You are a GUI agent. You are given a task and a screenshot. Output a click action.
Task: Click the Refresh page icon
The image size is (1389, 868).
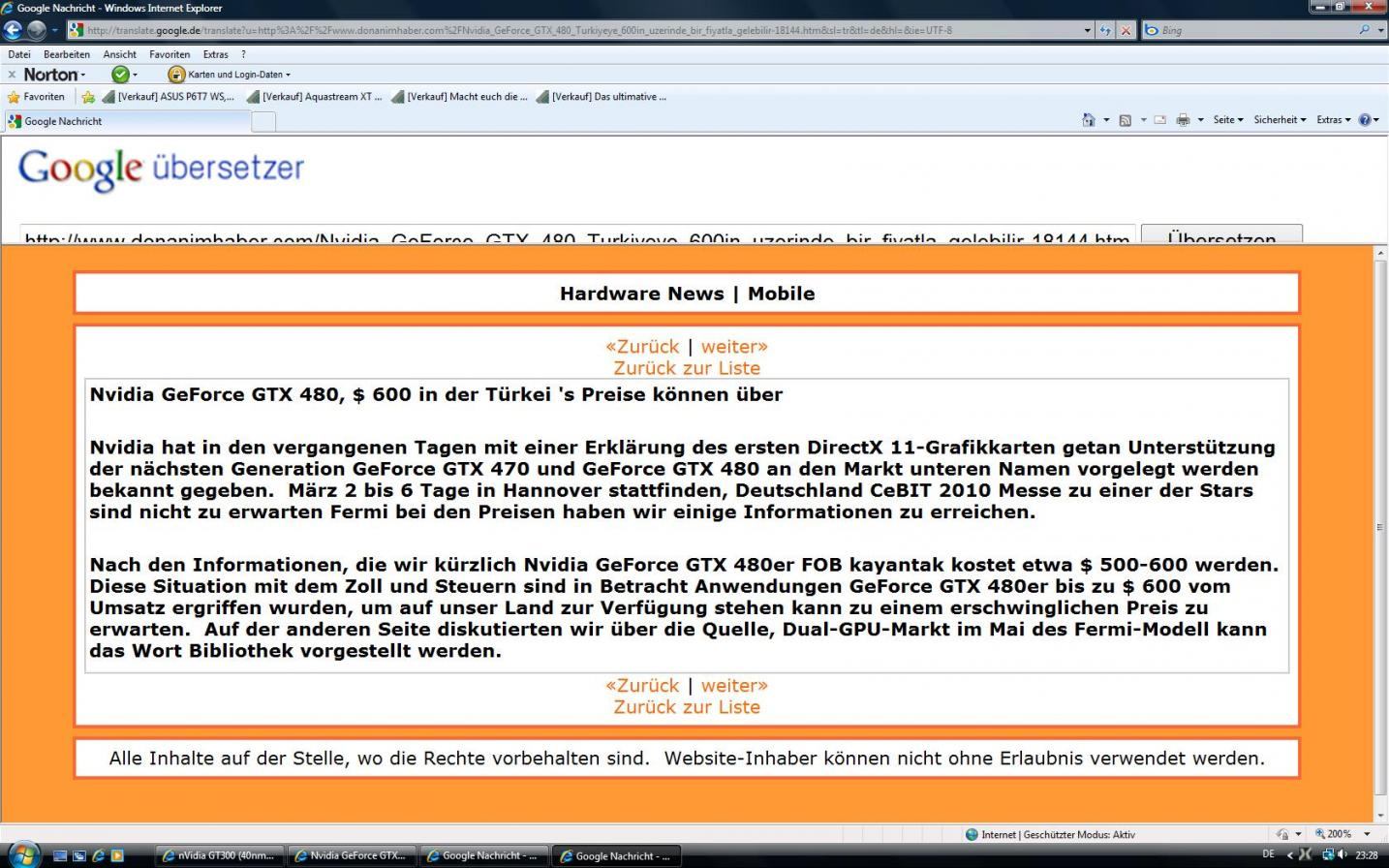pyautogui.click(x=1105, y=30)
